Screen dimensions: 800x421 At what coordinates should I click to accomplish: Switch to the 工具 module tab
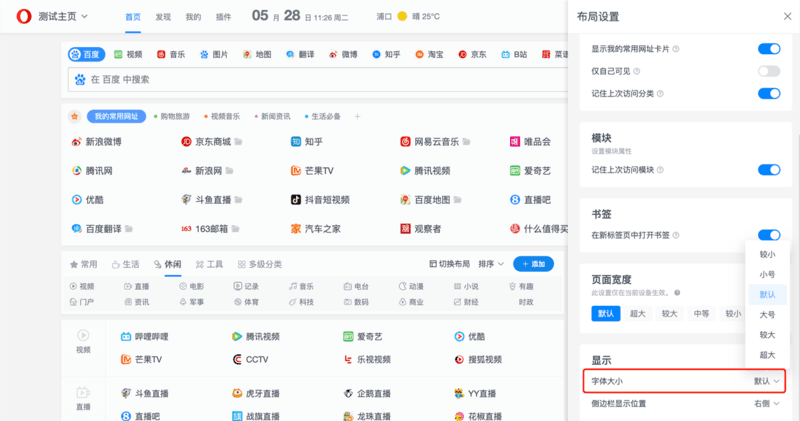[x=209, y=264]
